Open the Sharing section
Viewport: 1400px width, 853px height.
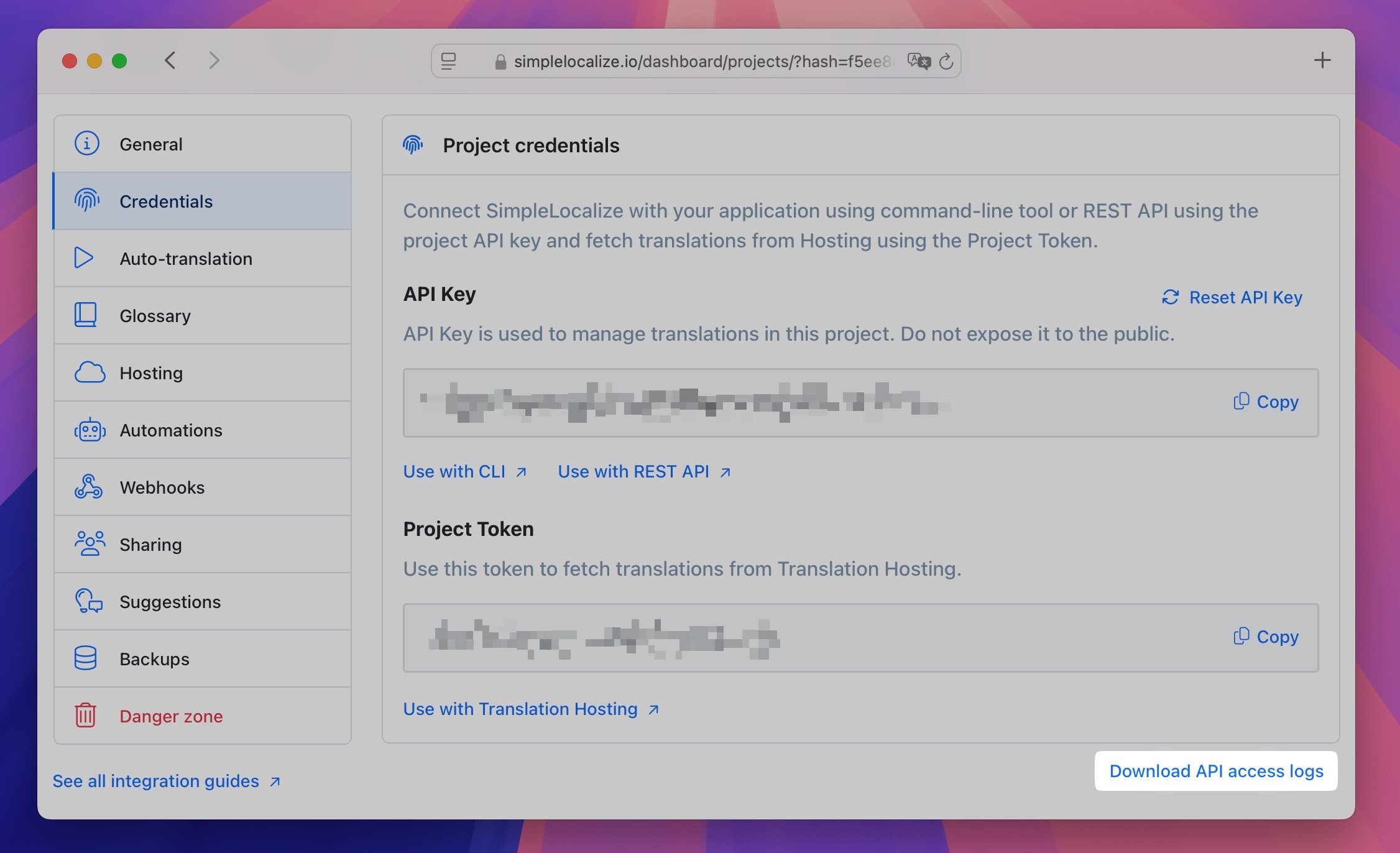click(x=203, y=545)
